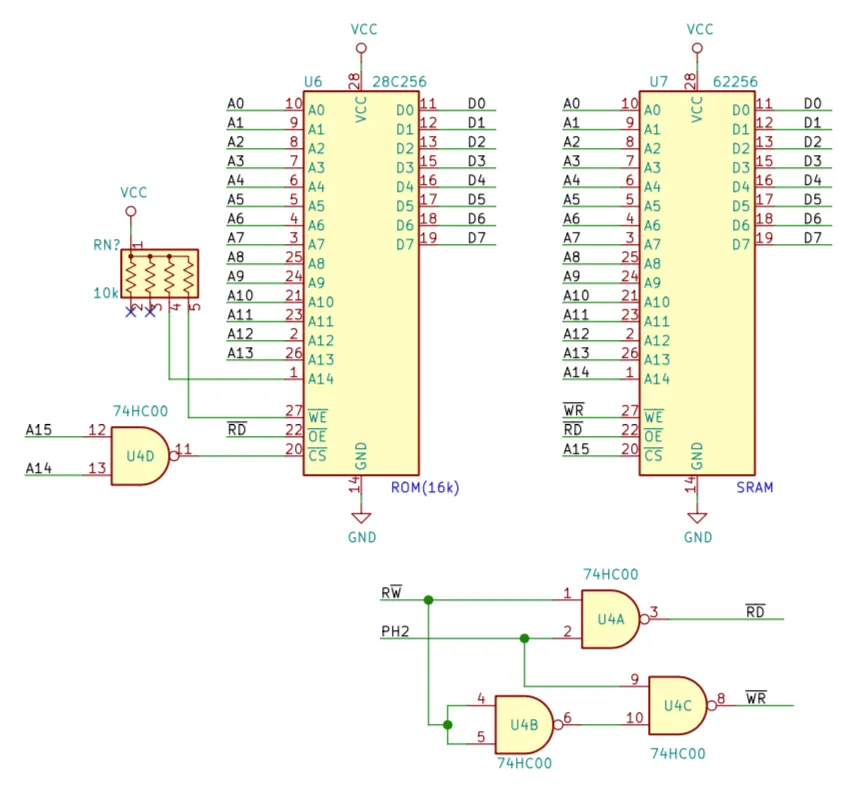Select the 28C256 value label
This screenshot has height=786, width=854.
[x=399, y=82]
